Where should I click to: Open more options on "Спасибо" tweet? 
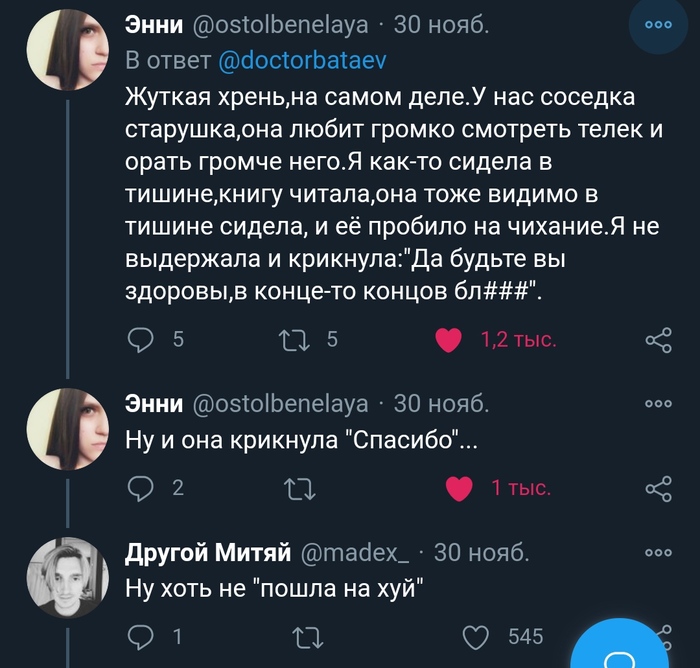657,404
